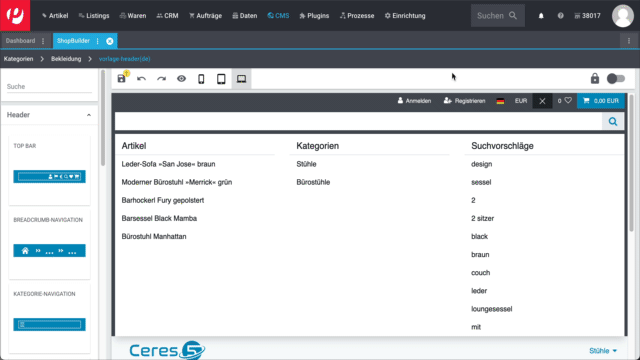Select the Top Bar widget thumbnail
This screenshot has height=360, width=640.
point(49,176)
